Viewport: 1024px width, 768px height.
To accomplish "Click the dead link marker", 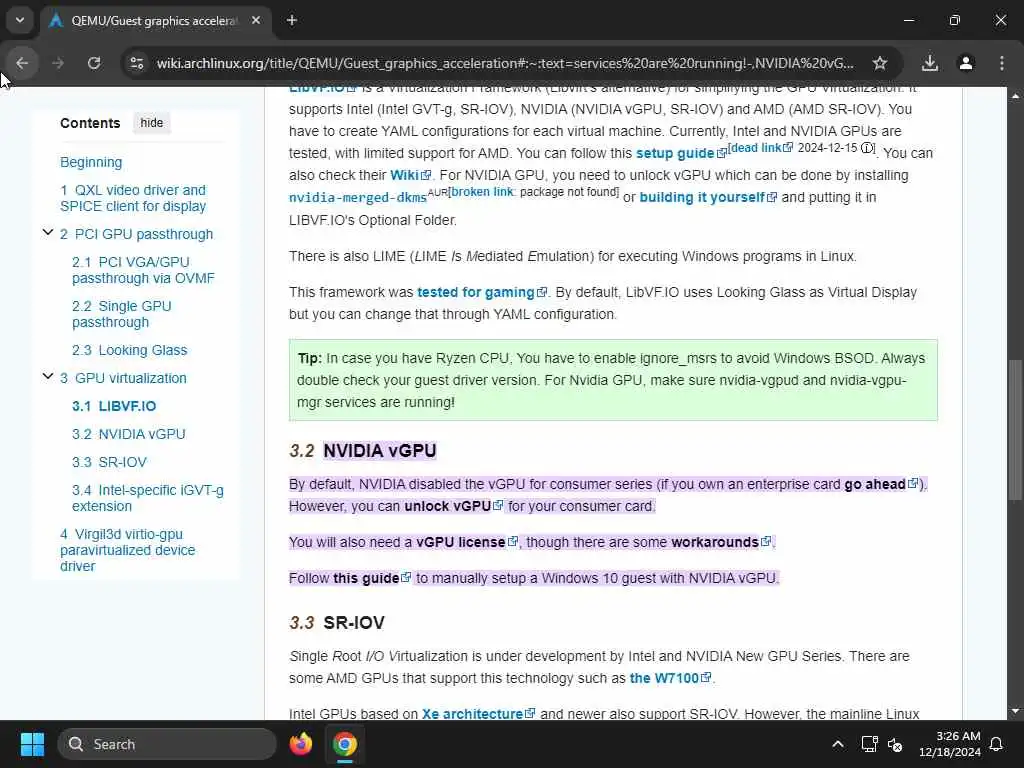I will coord(762,148).
